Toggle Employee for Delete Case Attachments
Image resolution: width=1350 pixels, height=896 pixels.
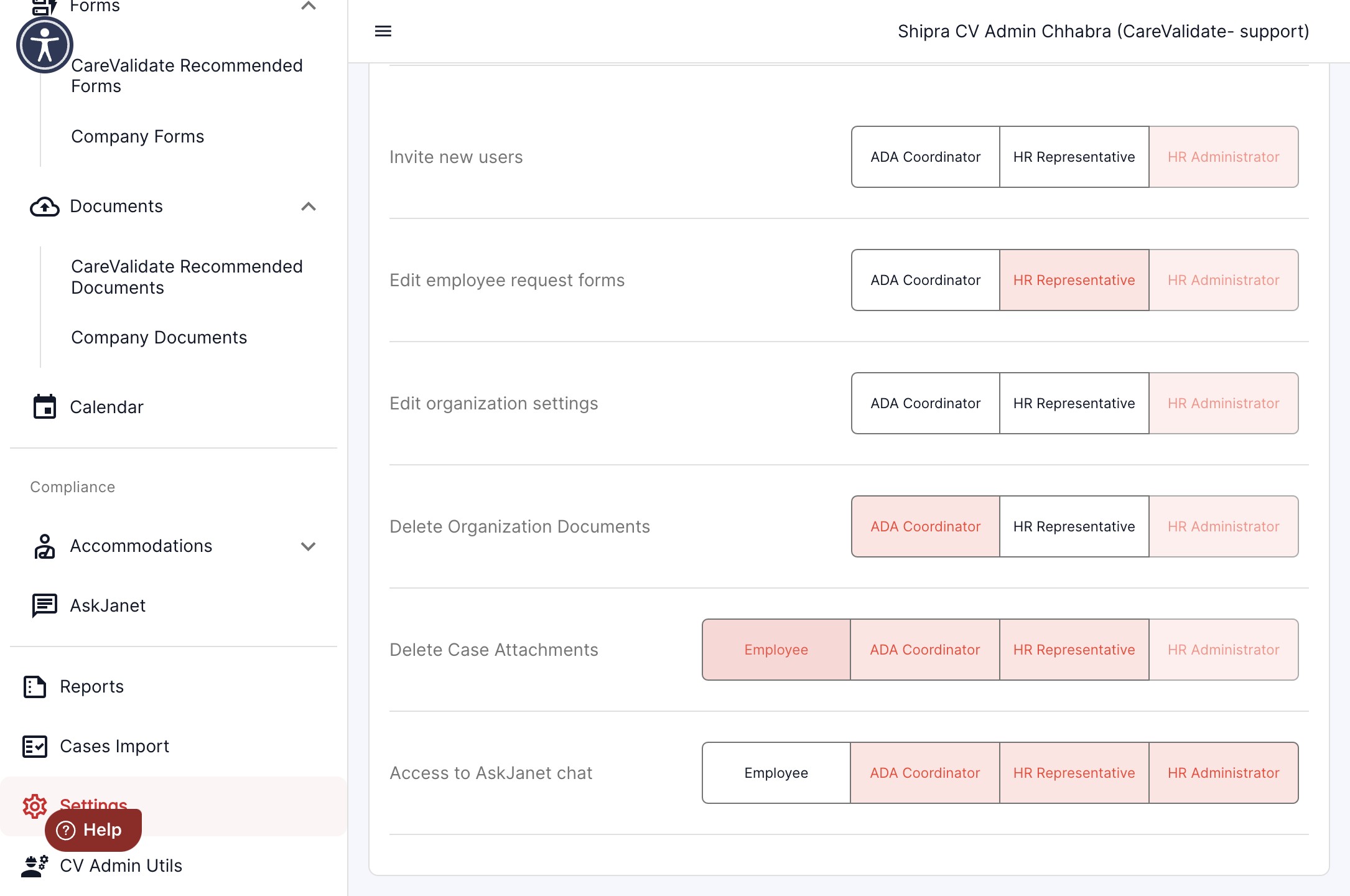click(776, 650)
